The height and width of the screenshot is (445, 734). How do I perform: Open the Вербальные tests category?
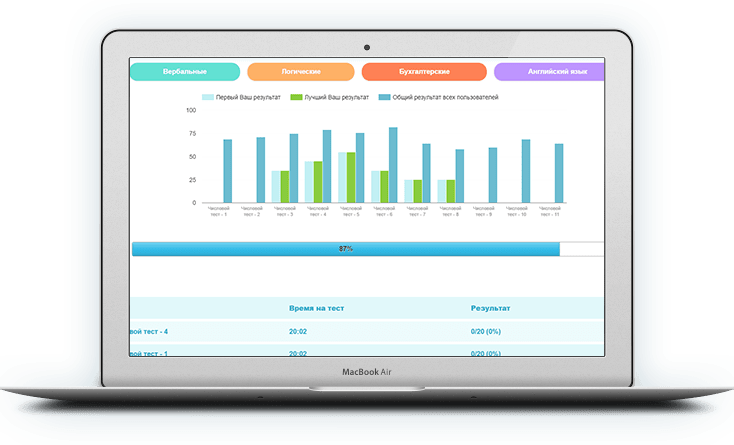click(x=185, y=72)
